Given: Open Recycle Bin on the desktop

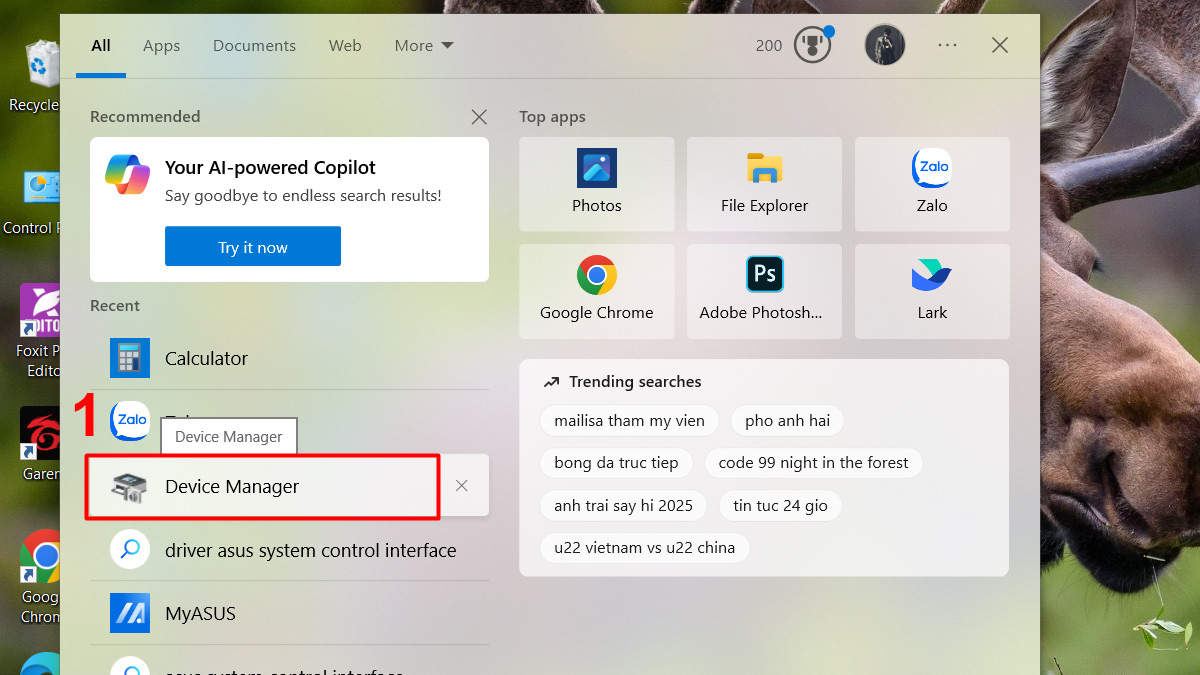Looking at the screenshot, I should click(x=36, y=75).
